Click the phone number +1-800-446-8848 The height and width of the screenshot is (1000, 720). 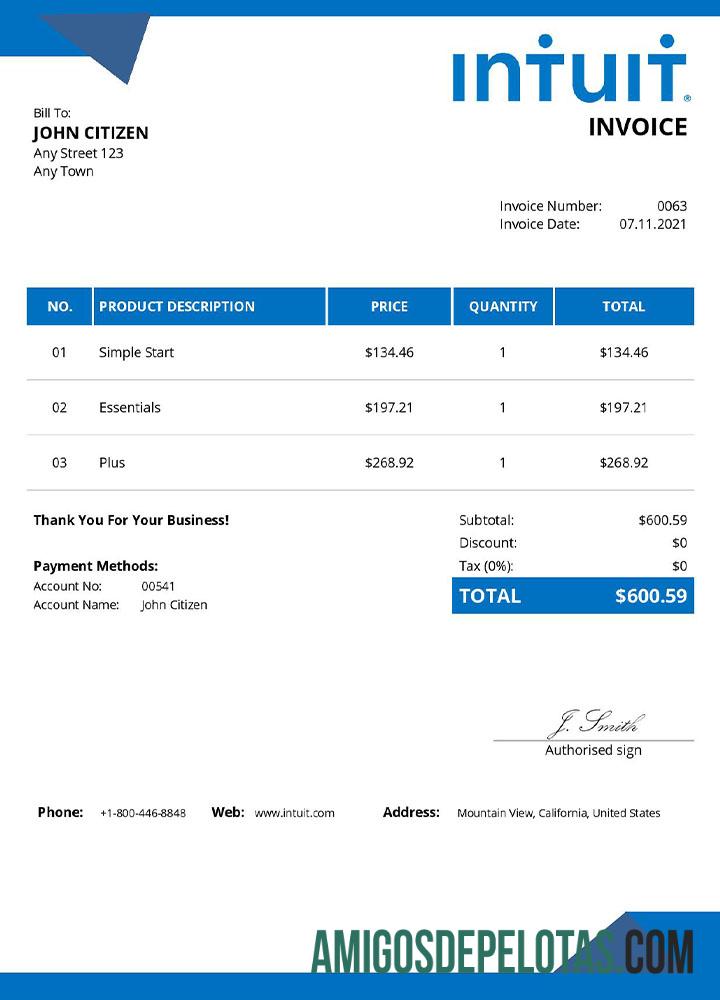143,813
